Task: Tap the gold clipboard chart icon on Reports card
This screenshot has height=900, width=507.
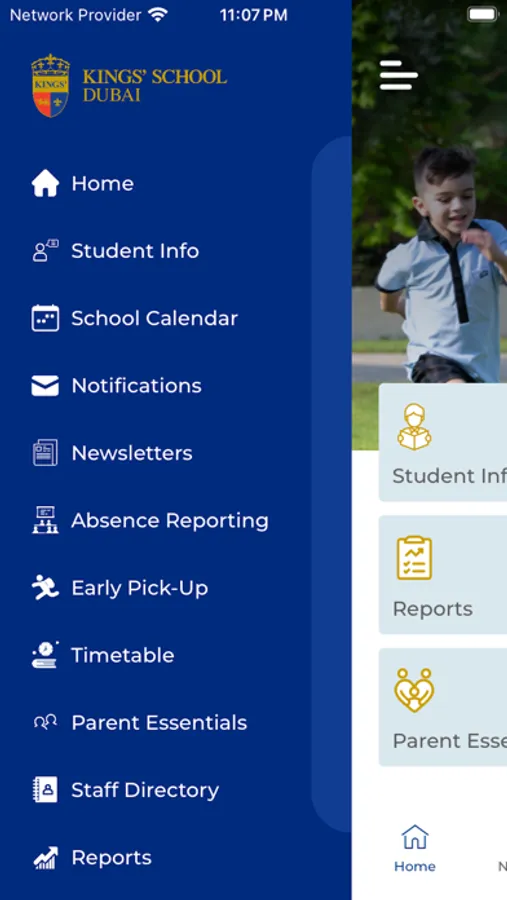Action: point(414,558)
